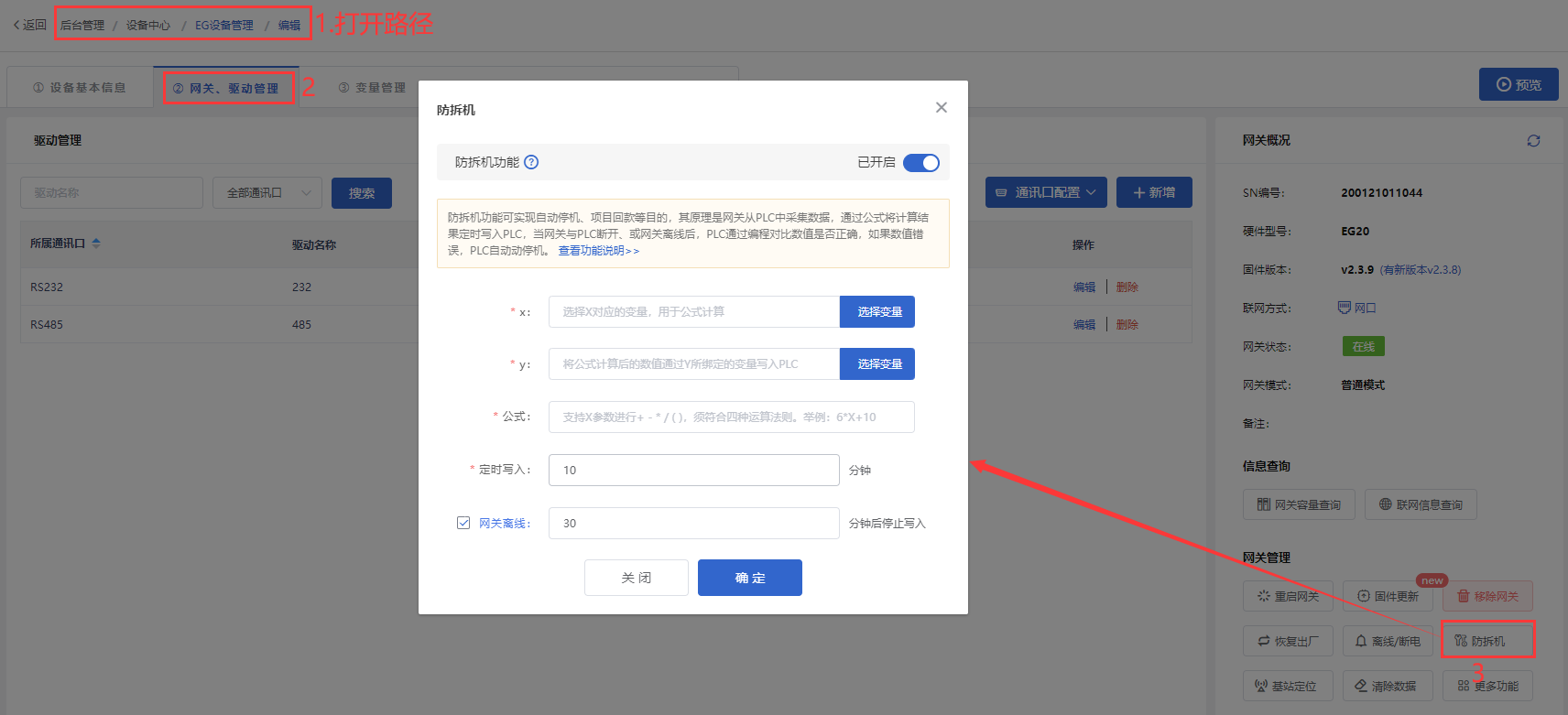
Task: Refresh 网关概况 with the refresh icon
Action: point(1533,140)
